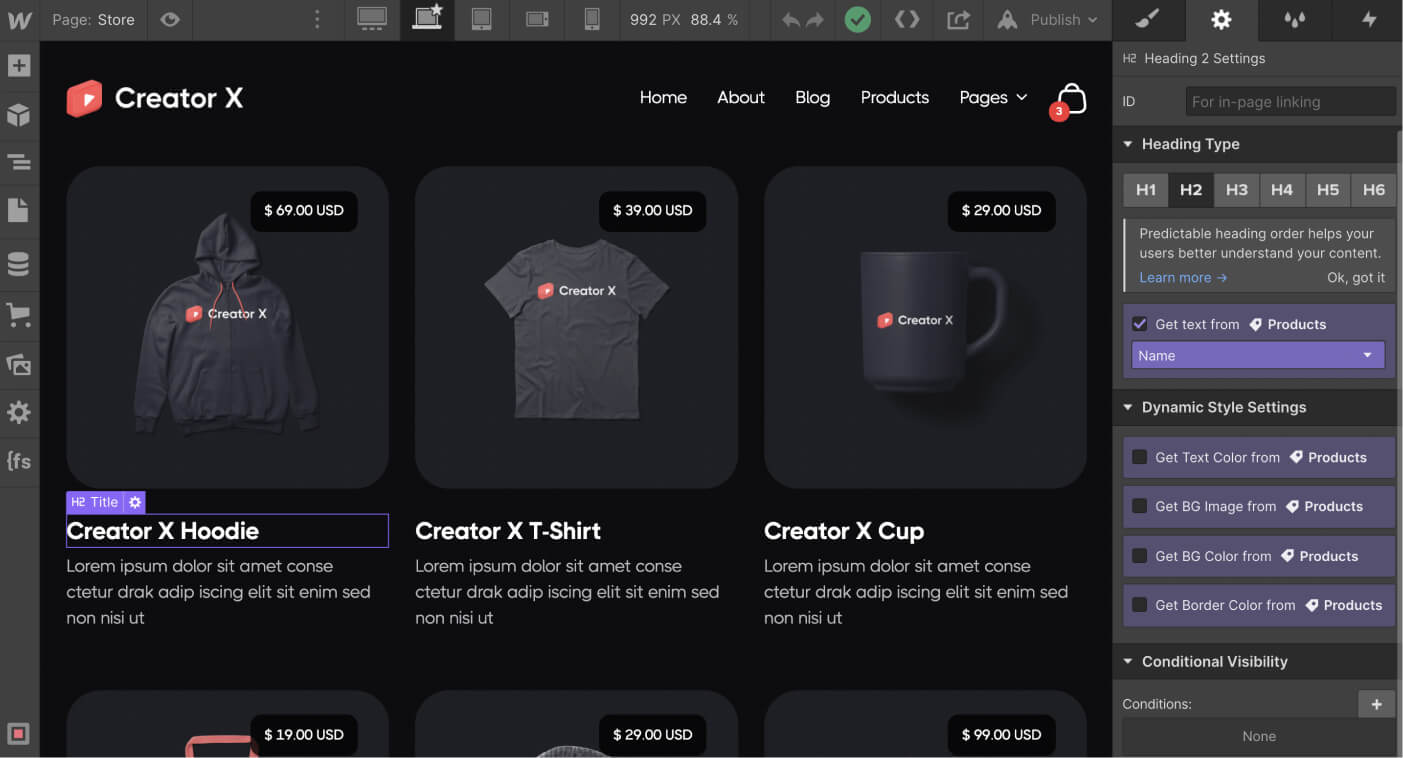Switch to large desktop breakpoint

(372, 20)
